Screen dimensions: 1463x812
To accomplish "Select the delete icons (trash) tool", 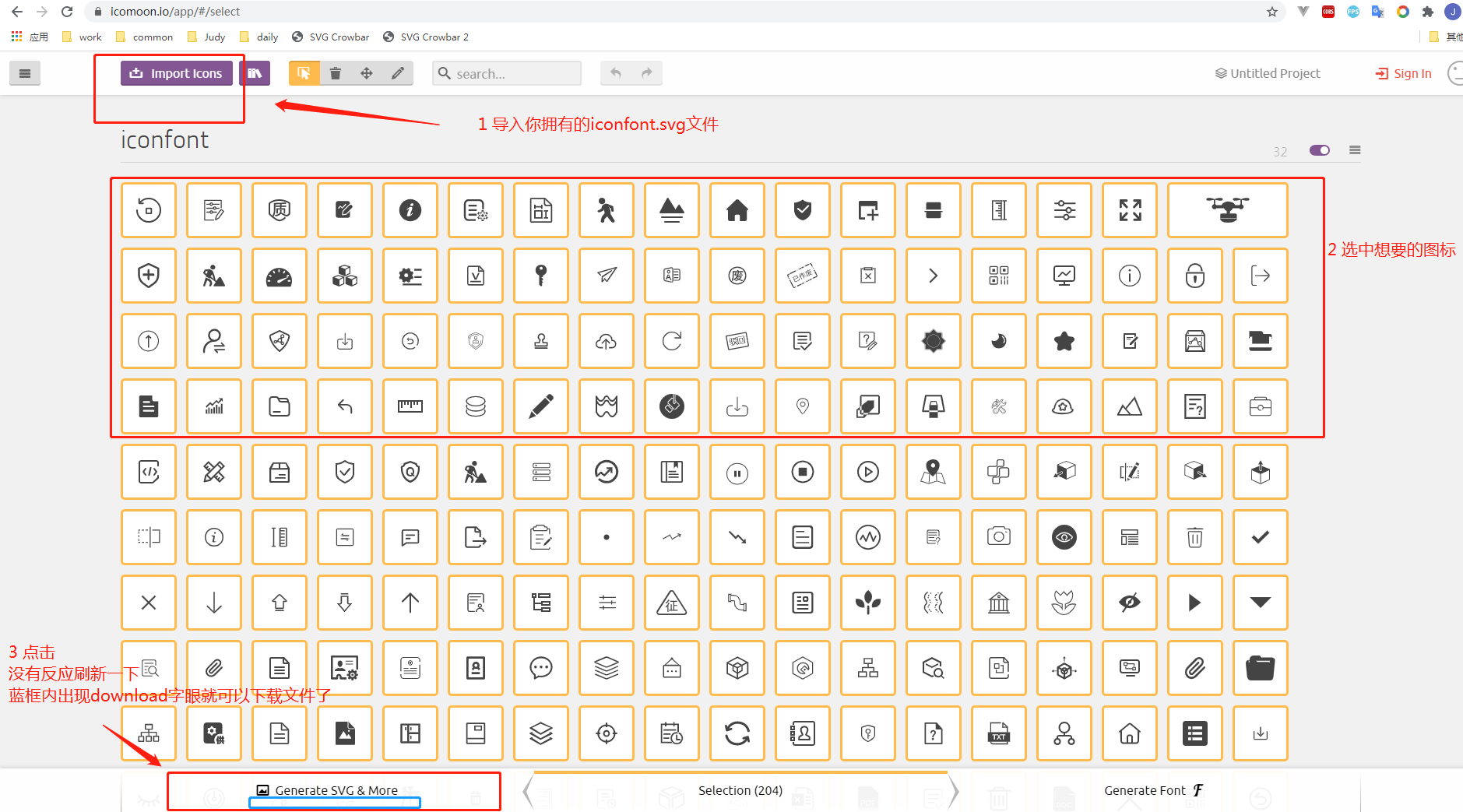I will 335,72.
